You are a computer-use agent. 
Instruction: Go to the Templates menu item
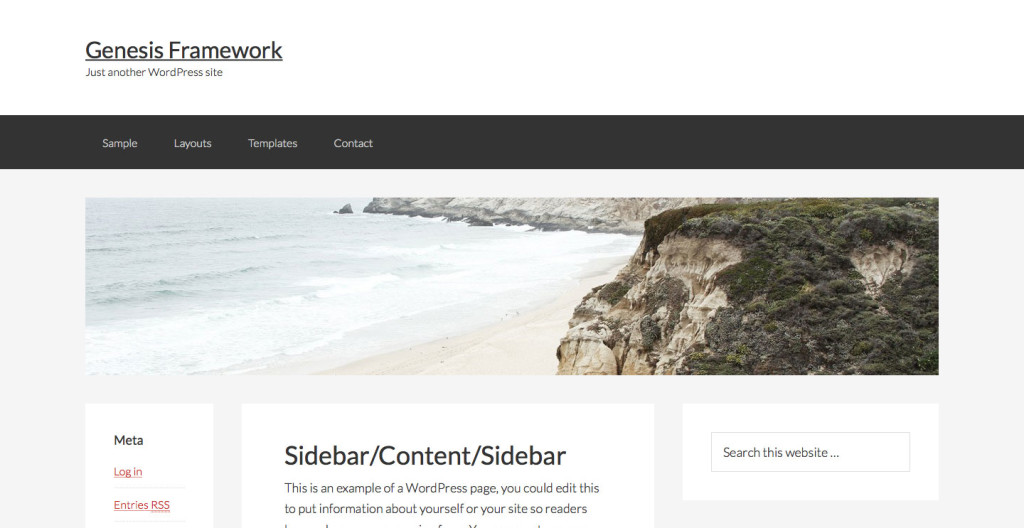point(272,143)
